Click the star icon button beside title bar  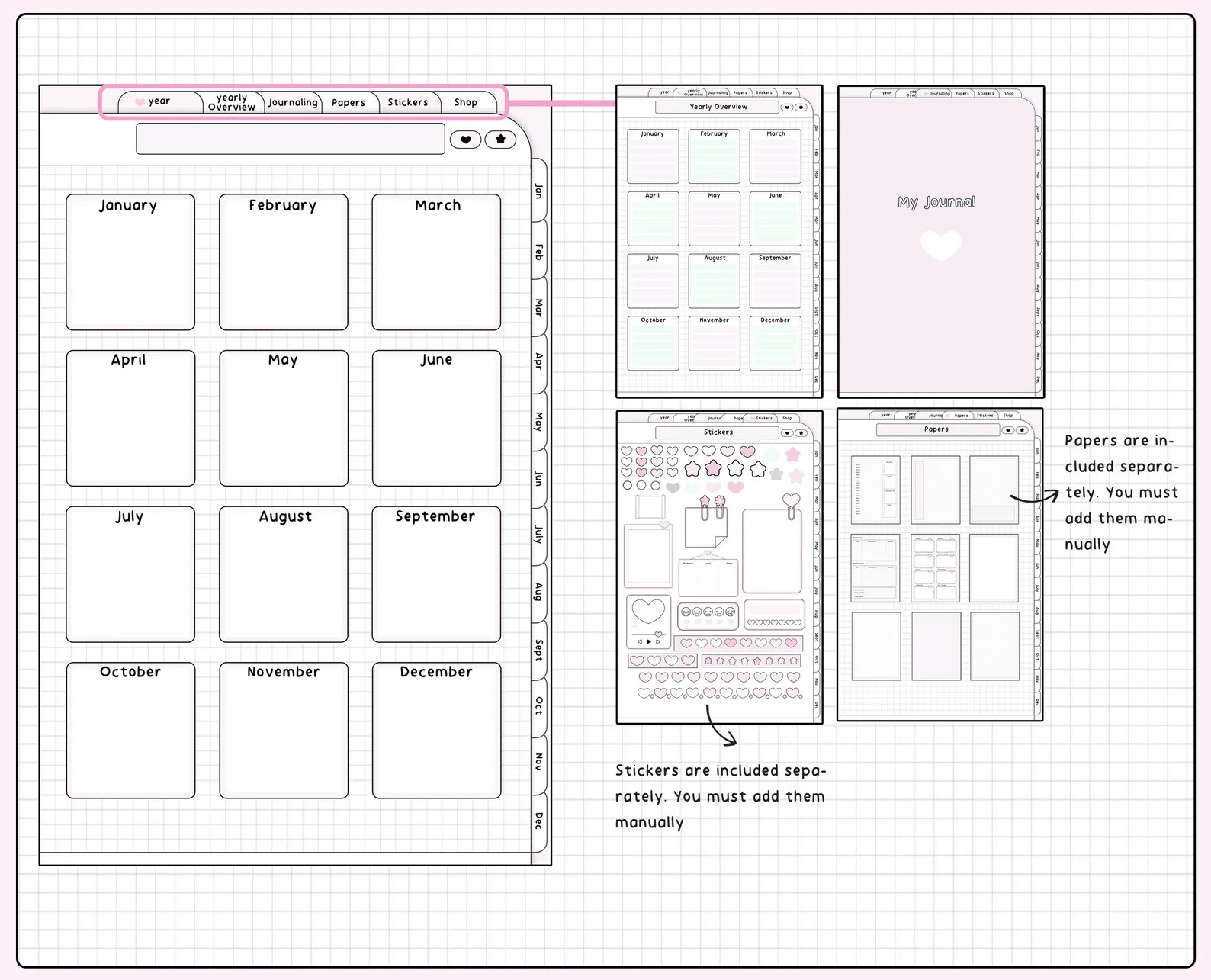pyautogui.click(x=500, y=140)
